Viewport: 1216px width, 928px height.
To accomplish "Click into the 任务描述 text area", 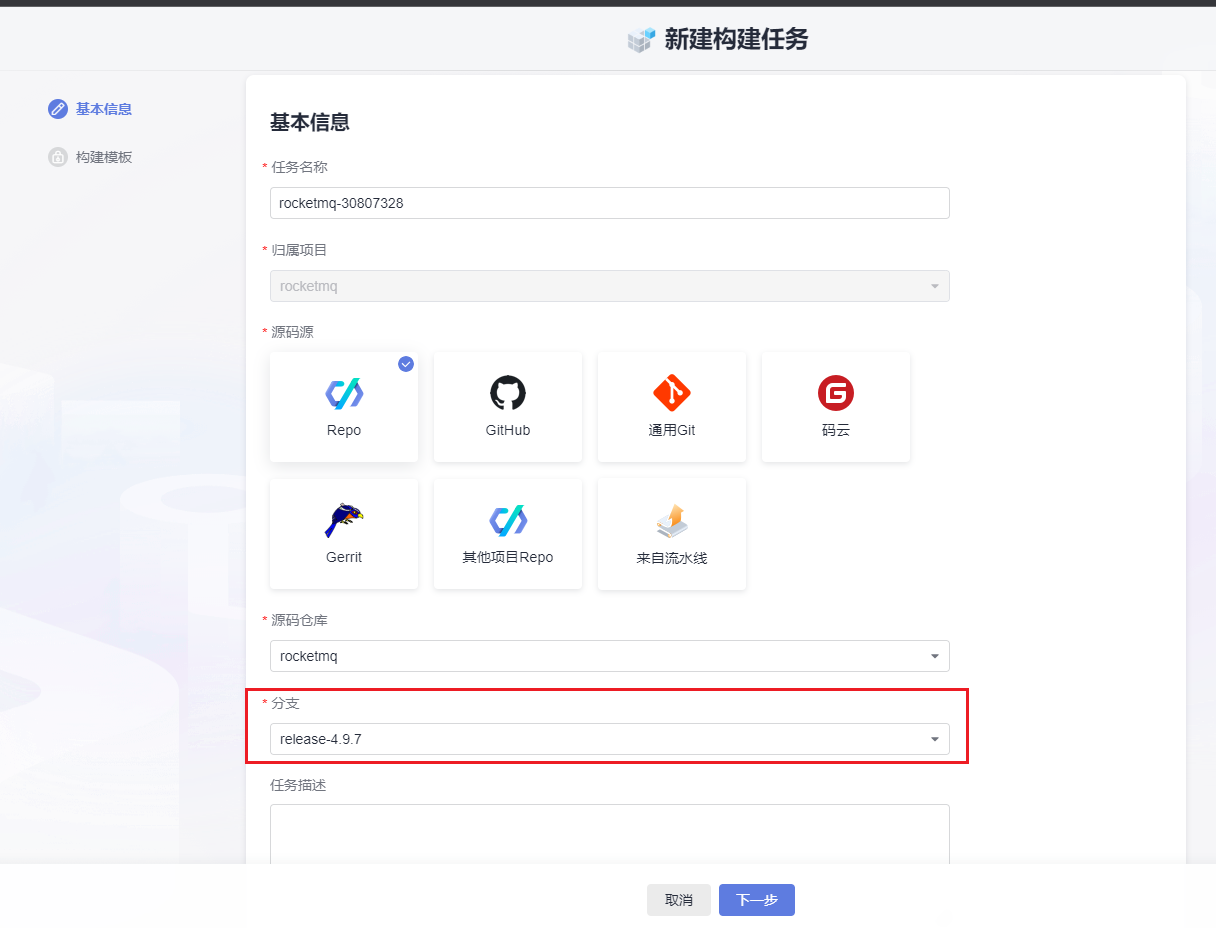I will (610, 835).
